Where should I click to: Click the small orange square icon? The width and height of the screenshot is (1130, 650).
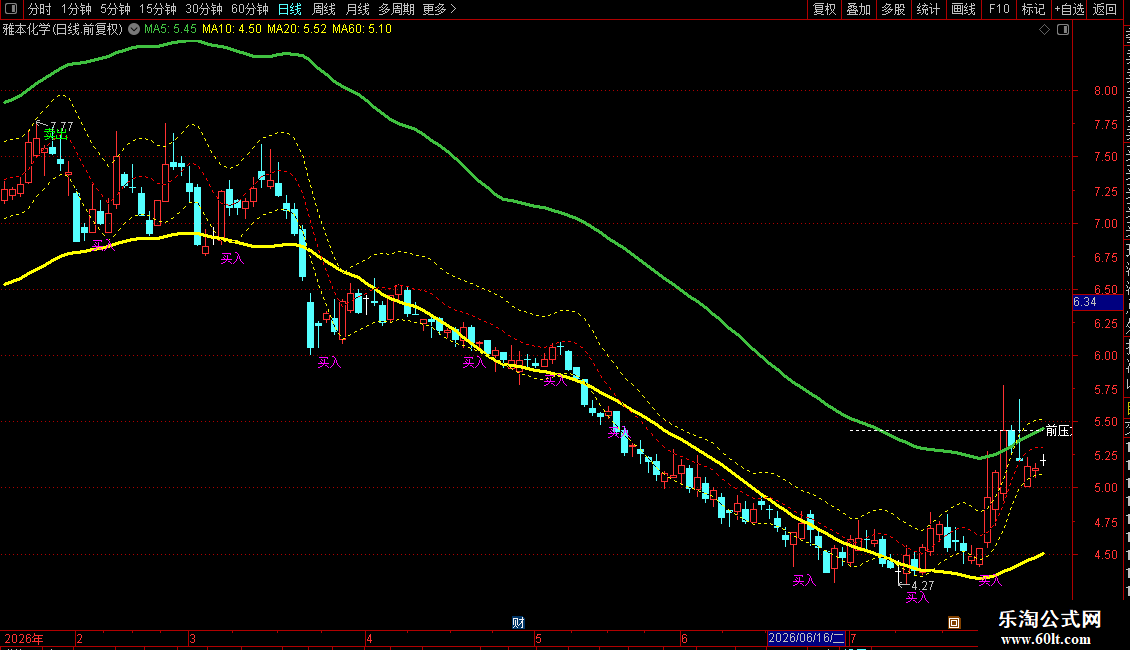[954, 623]
